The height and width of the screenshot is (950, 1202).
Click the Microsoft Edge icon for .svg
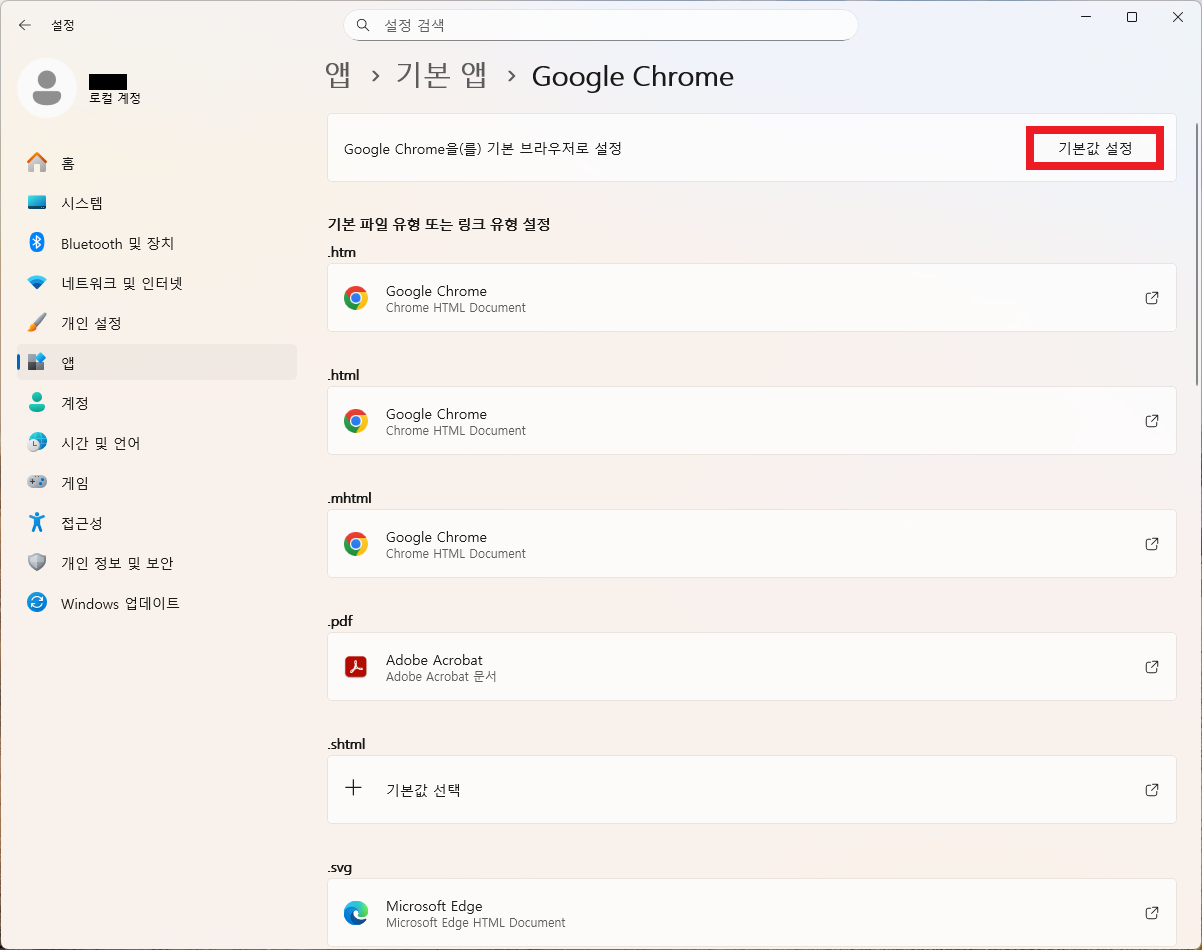356,913
